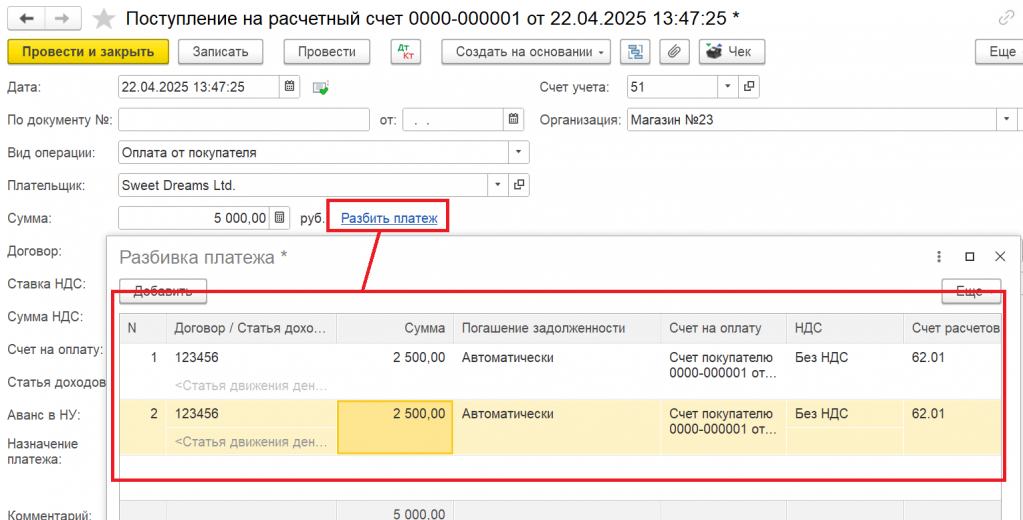Click the НДС column header
The image size is (1023, 520).
coord(845,328)
